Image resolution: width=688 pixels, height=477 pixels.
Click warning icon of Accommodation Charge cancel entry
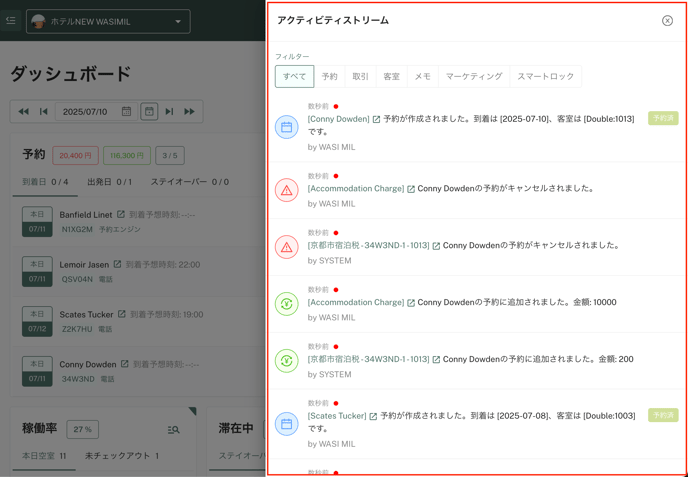tap(287, 190)
